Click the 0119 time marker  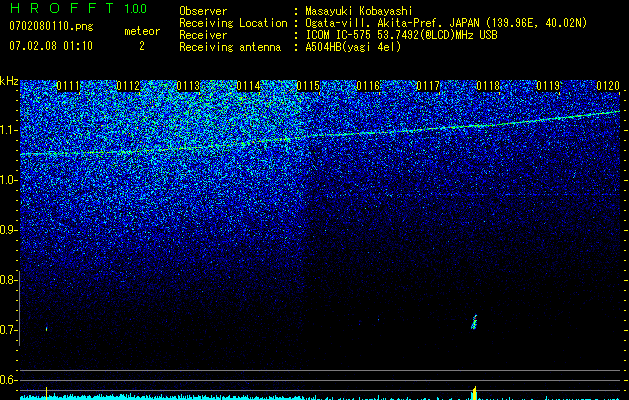click(x=548, y=86)
